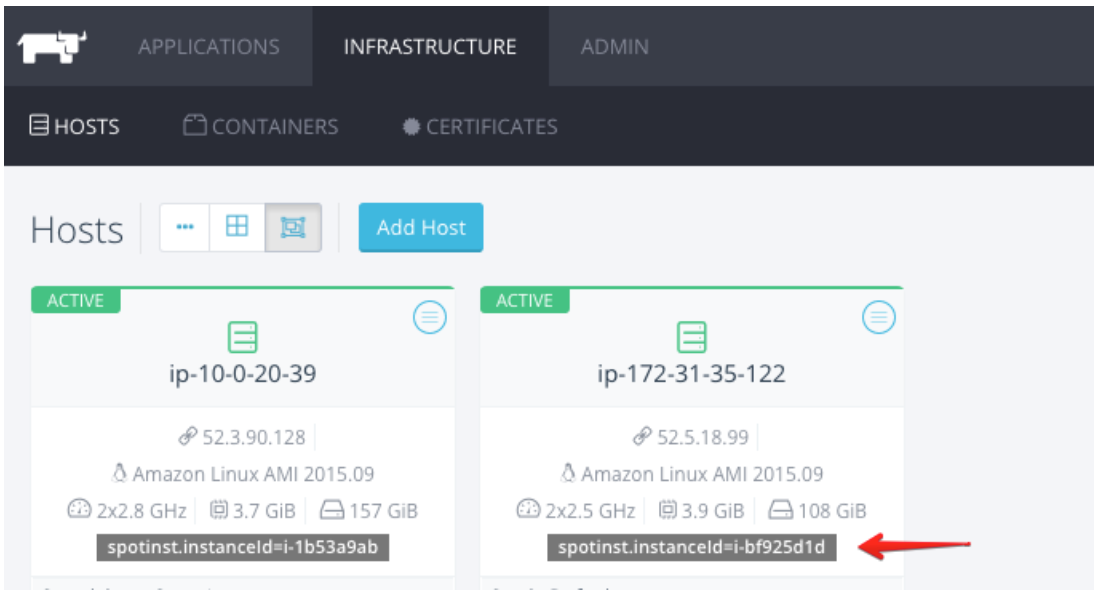Click the Add Host button
The image size is (1102, 598).
point(420,228)
